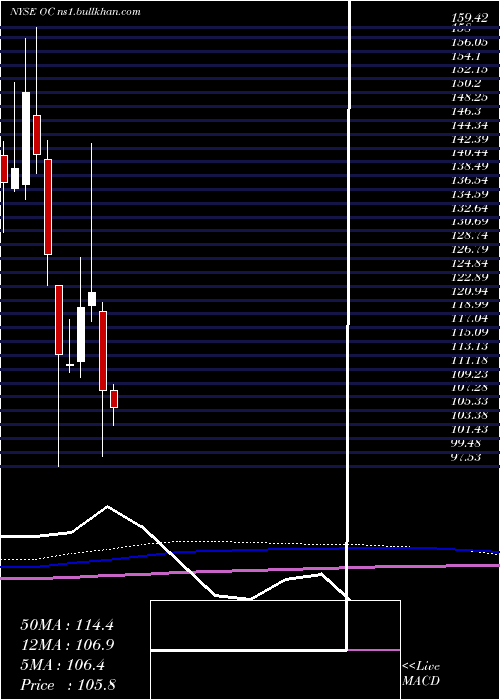
Task: Select the 142.39 price level label
Action: coord(468,138)
